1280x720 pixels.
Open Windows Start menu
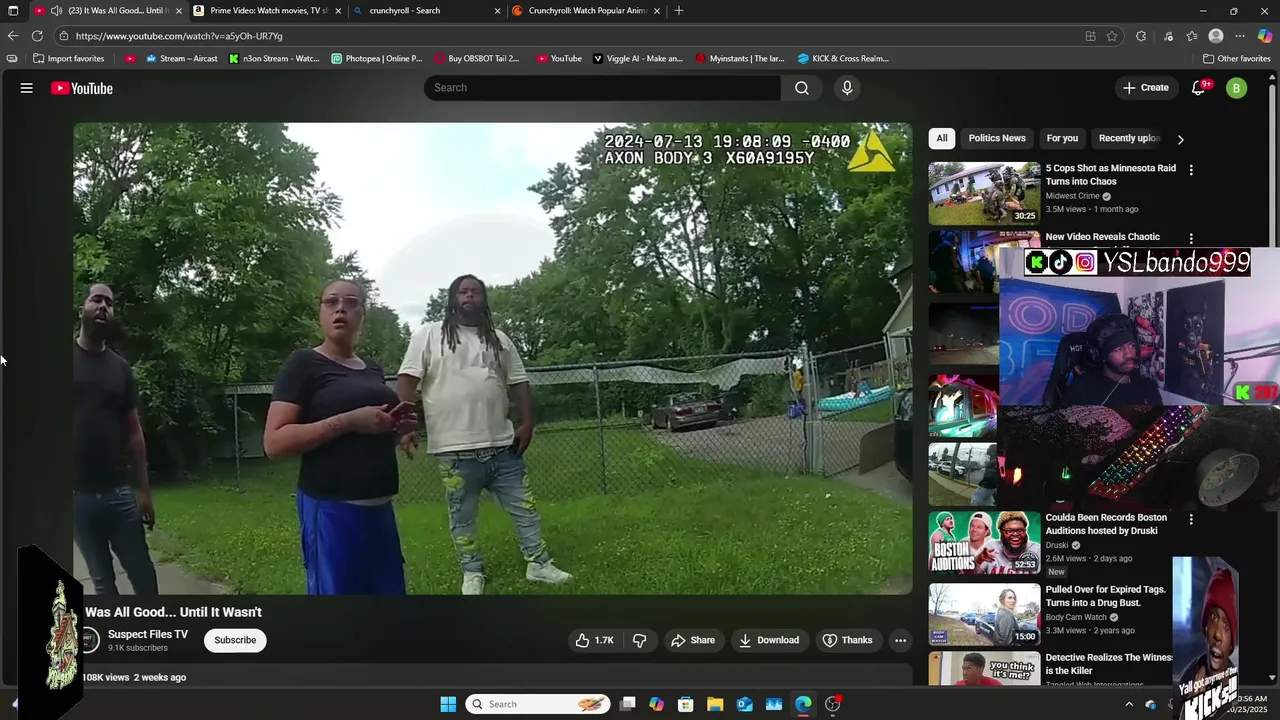(448, 704)
